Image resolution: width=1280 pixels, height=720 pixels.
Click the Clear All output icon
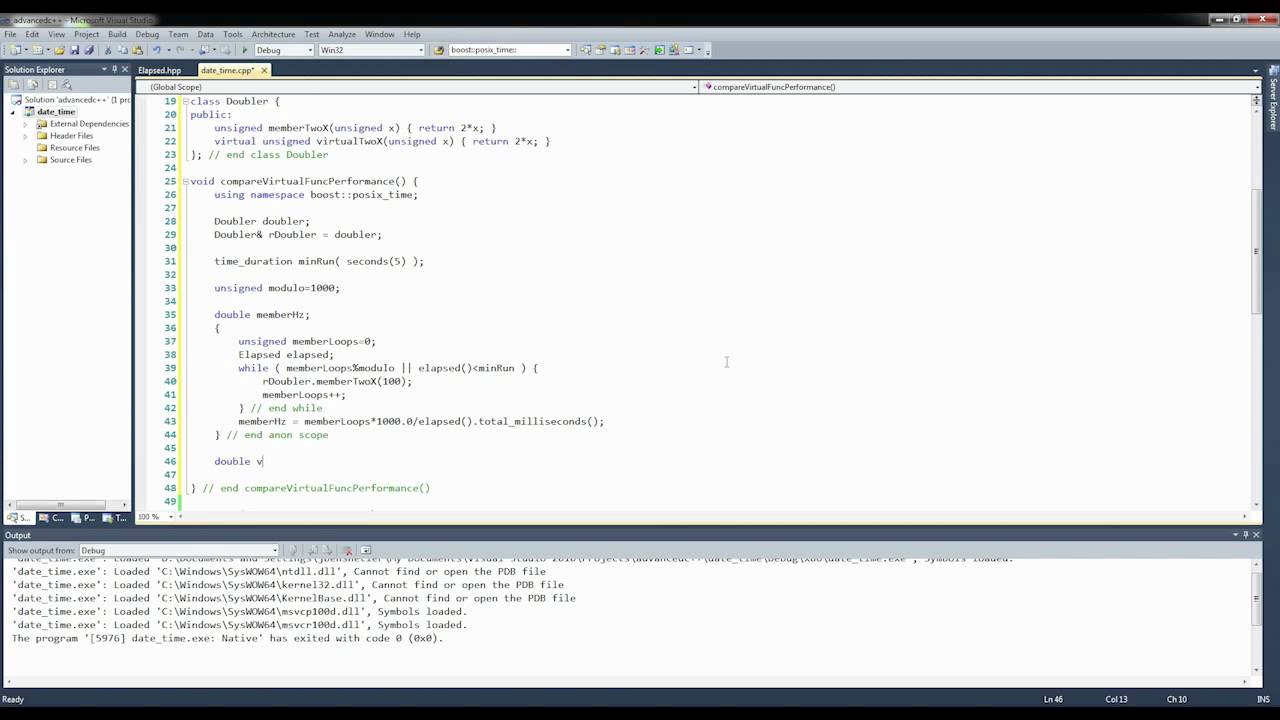[x=348, y=550]
